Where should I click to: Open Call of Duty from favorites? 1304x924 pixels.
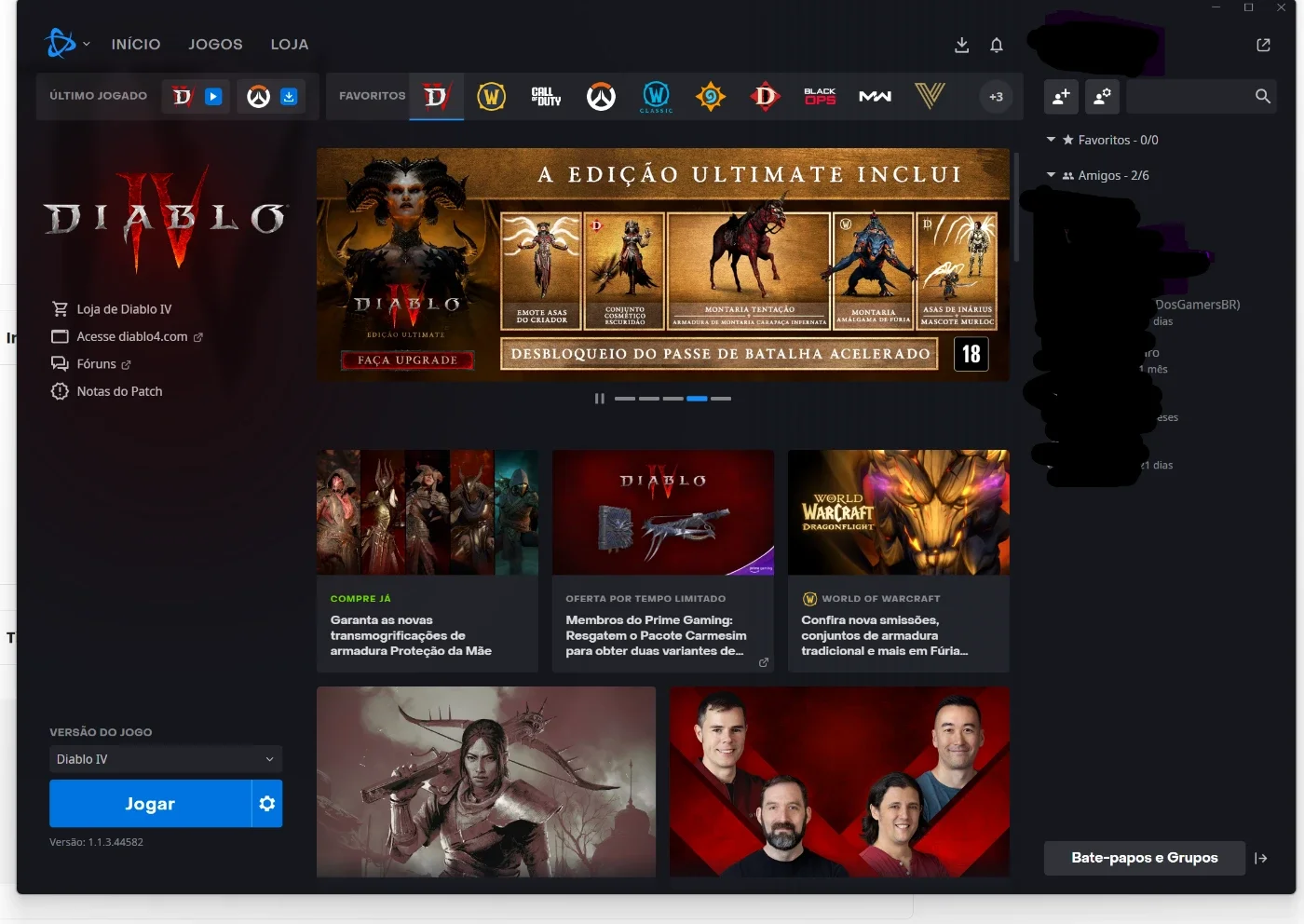coord(546,96)
